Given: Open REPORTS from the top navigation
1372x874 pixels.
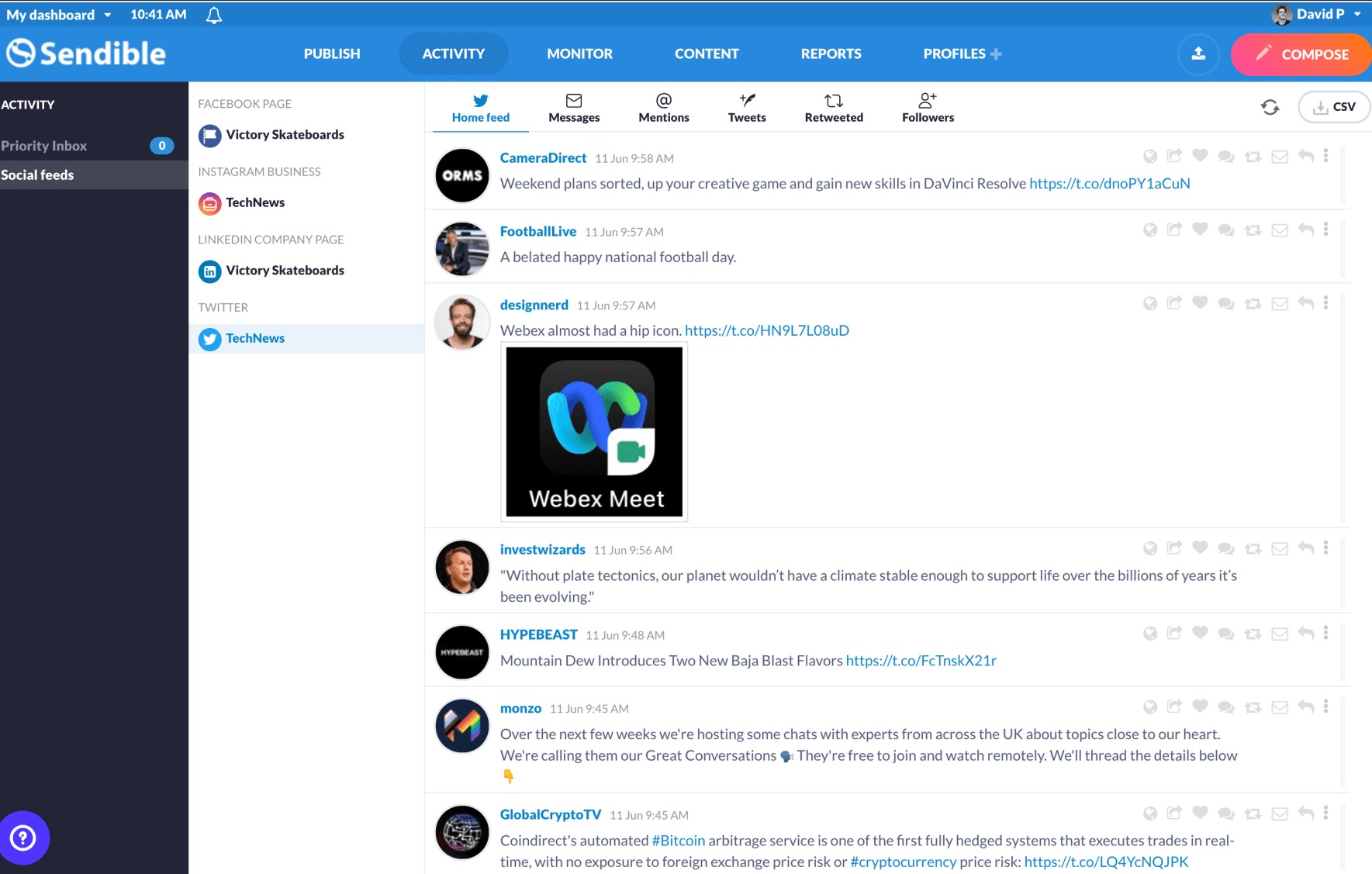Looking at the screenshot, I should point(831,54).
